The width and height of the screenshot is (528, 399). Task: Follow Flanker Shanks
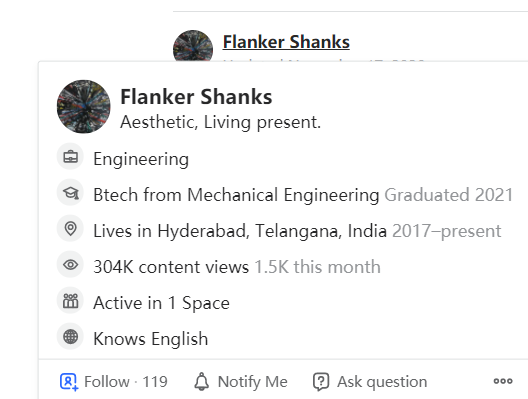click(114, 382)
